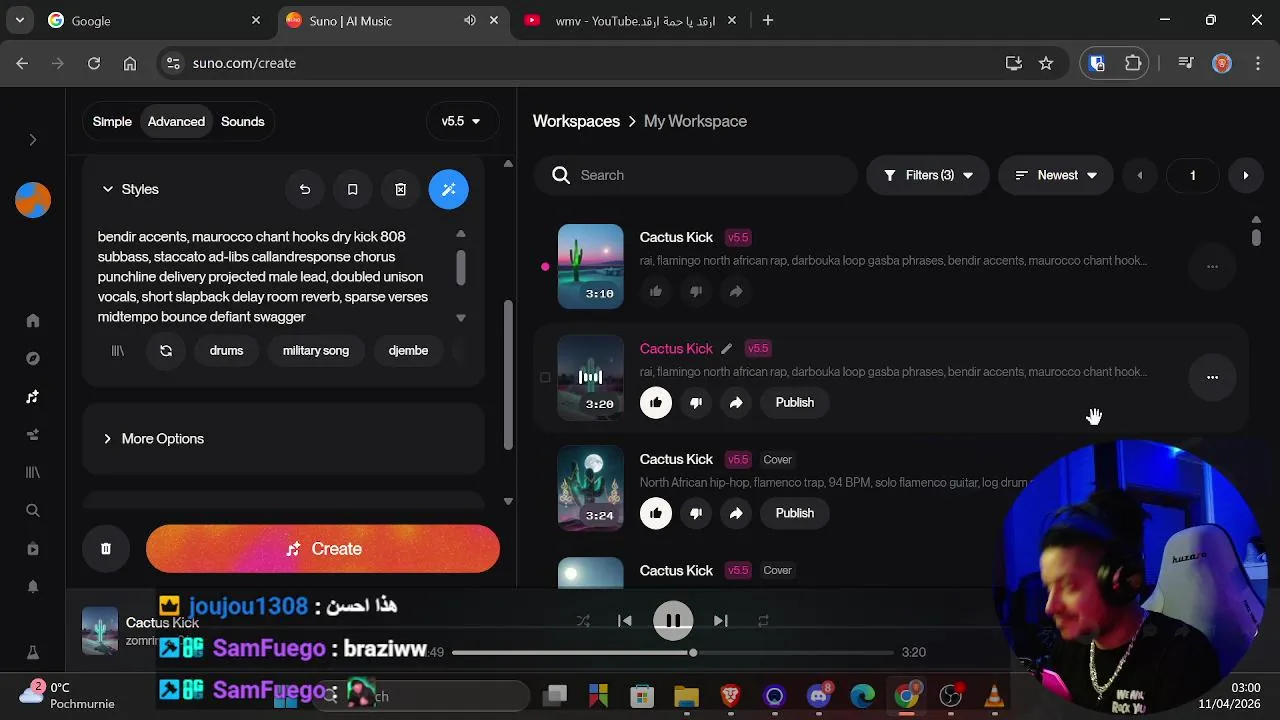Skip to the previous track

[x=625, y=621]
